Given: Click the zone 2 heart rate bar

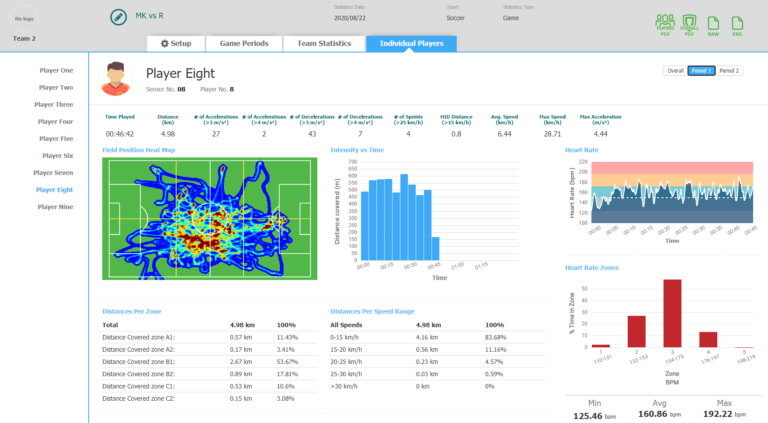Looking at the screenshot, I should tap(636, 331).
